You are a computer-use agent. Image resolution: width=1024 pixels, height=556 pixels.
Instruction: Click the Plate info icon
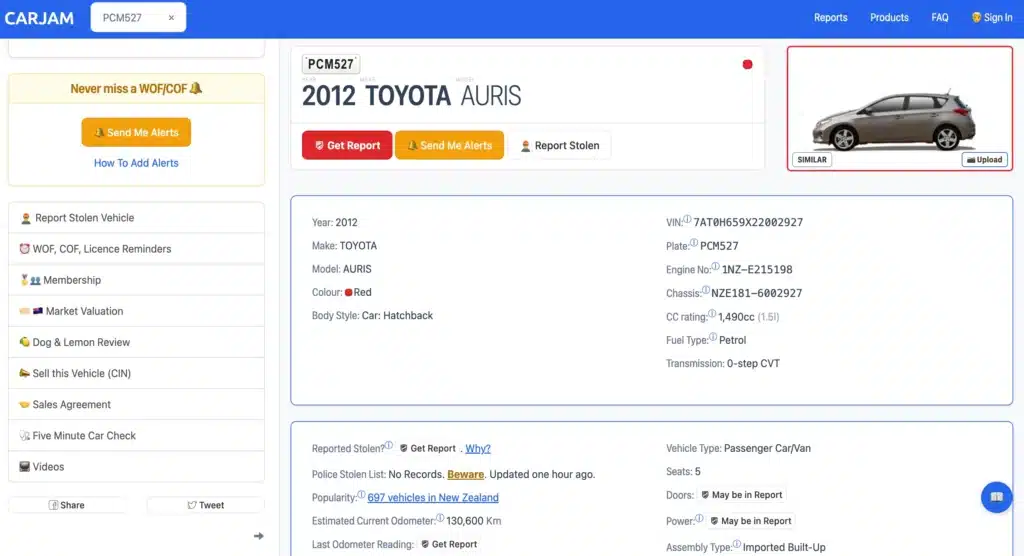(694, 243)
